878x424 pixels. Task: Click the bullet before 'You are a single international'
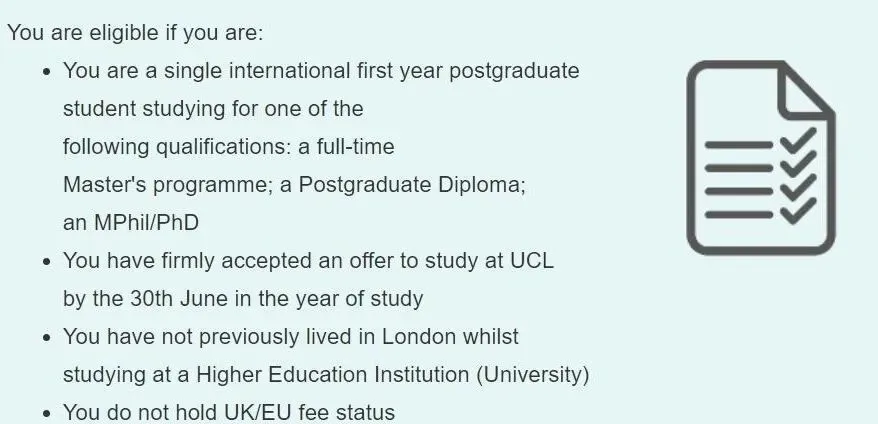47,72
